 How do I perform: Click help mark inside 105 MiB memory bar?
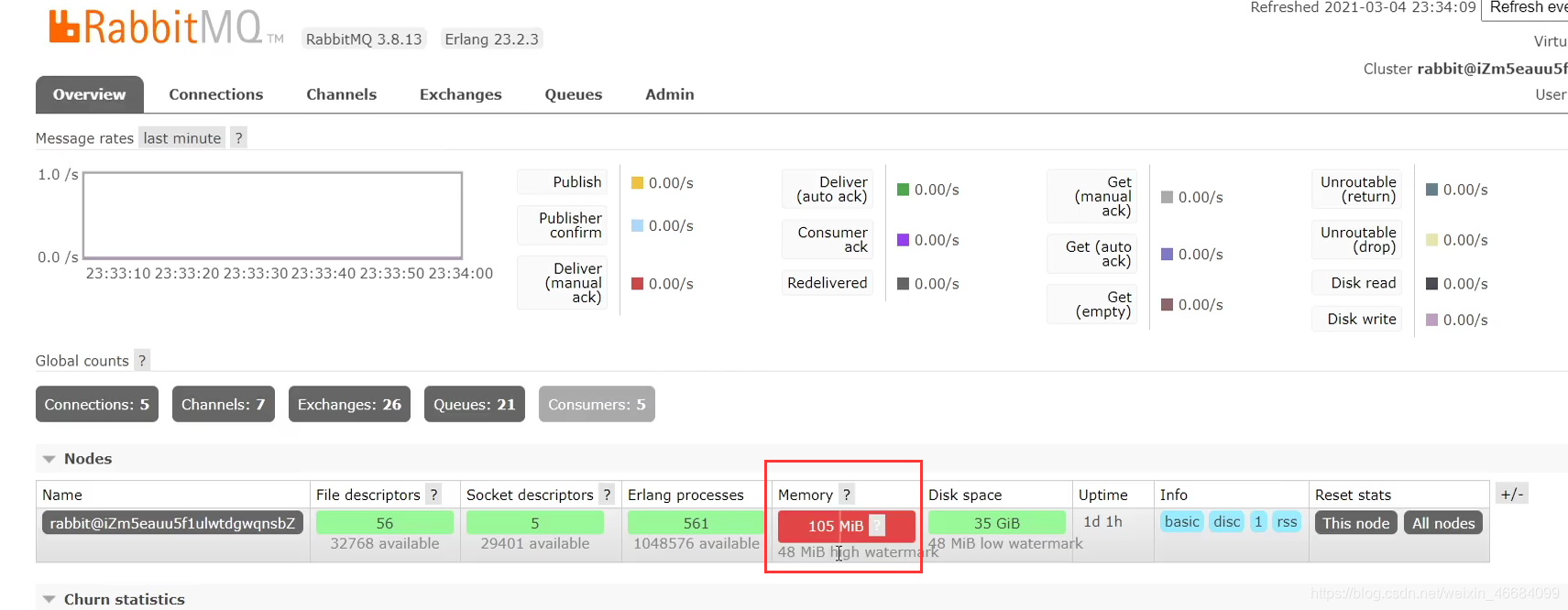tap(877, 526)
